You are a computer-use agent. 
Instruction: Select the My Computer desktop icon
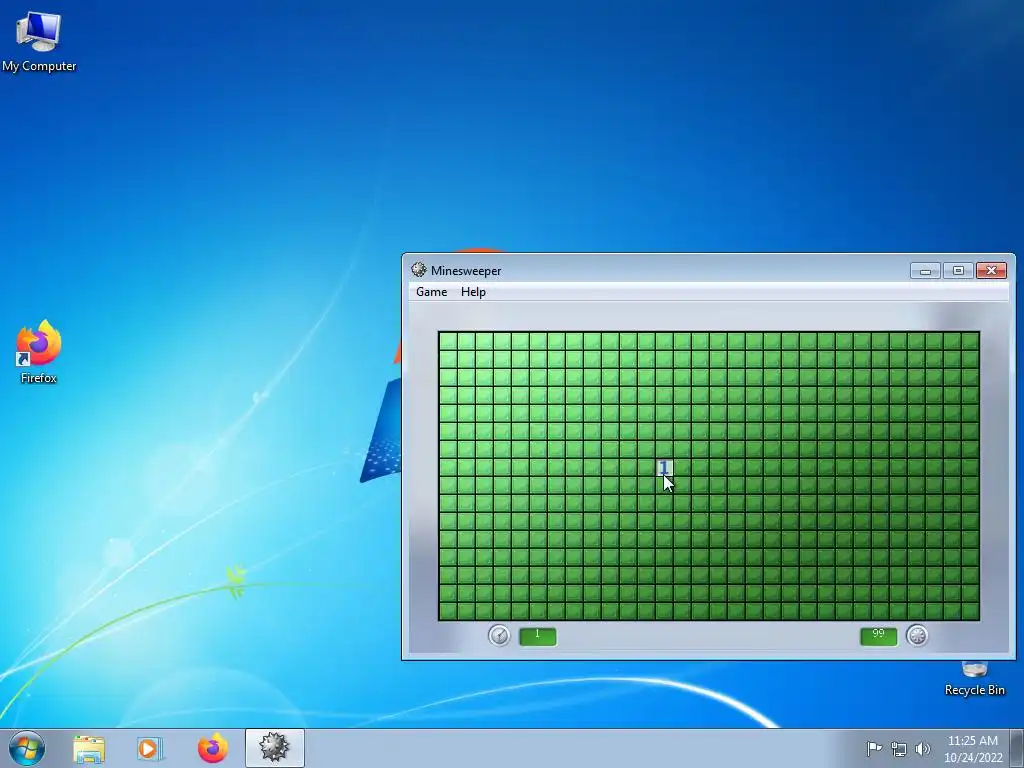coord(39,41)
